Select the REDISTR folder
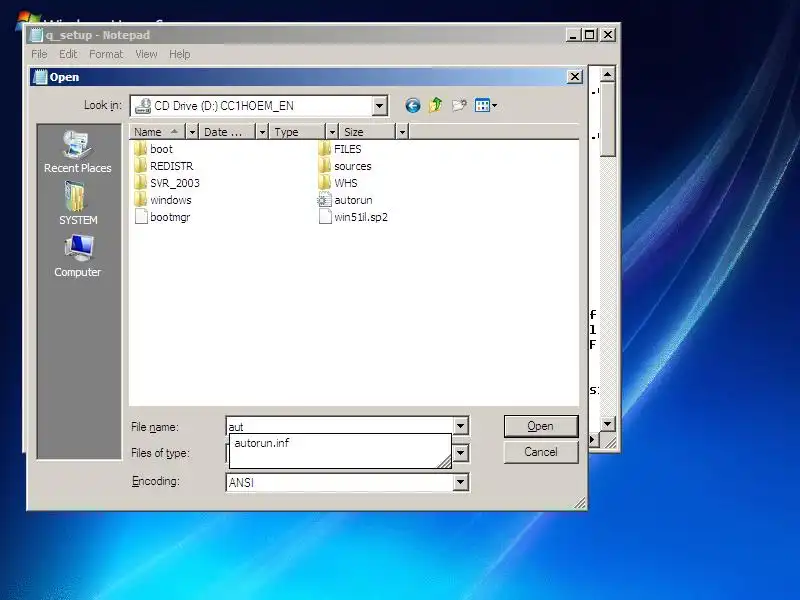 click(x=164, y=166)
